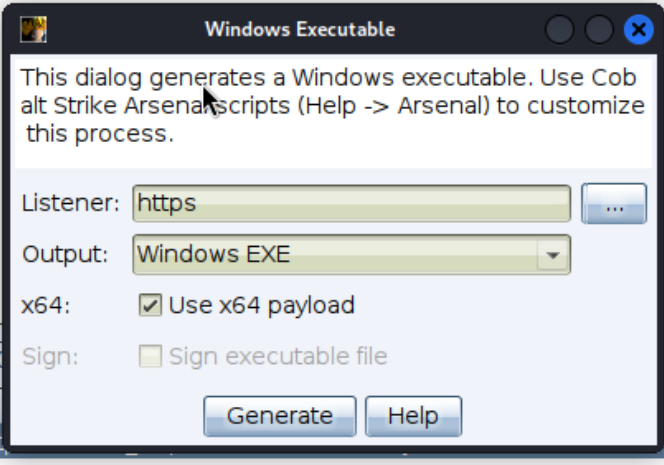Click the Listener field containing https
Image resolution: width=664 pixels, height=465 pixels.
(351, 204)
